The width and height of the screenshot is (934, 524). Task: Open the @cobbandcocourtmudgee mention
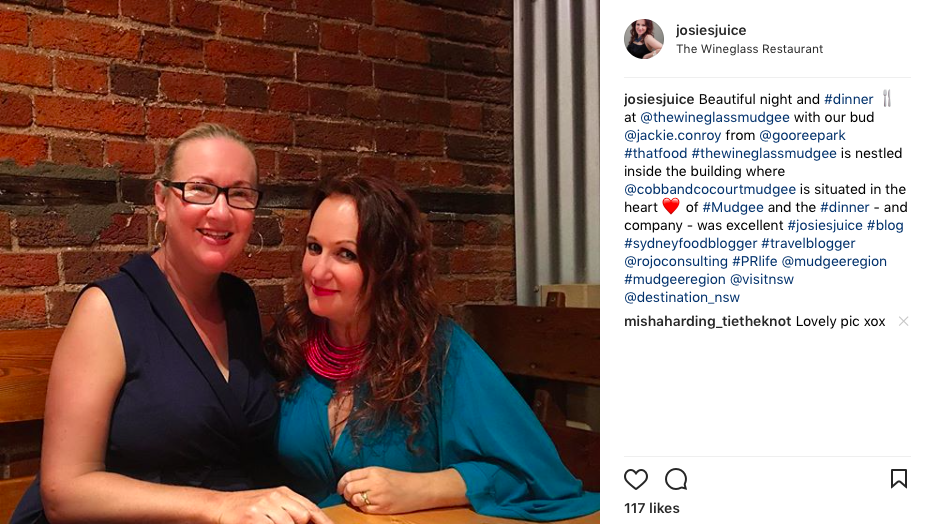tap(710, 189)
